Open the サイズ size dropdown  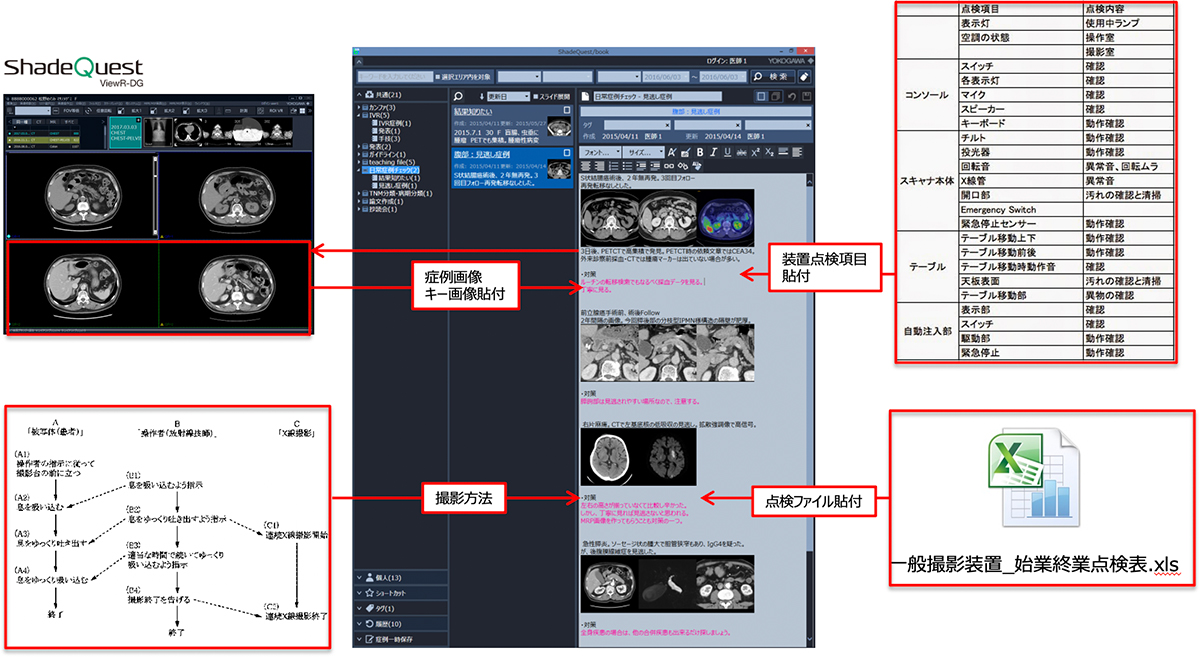tap(645, 152)
